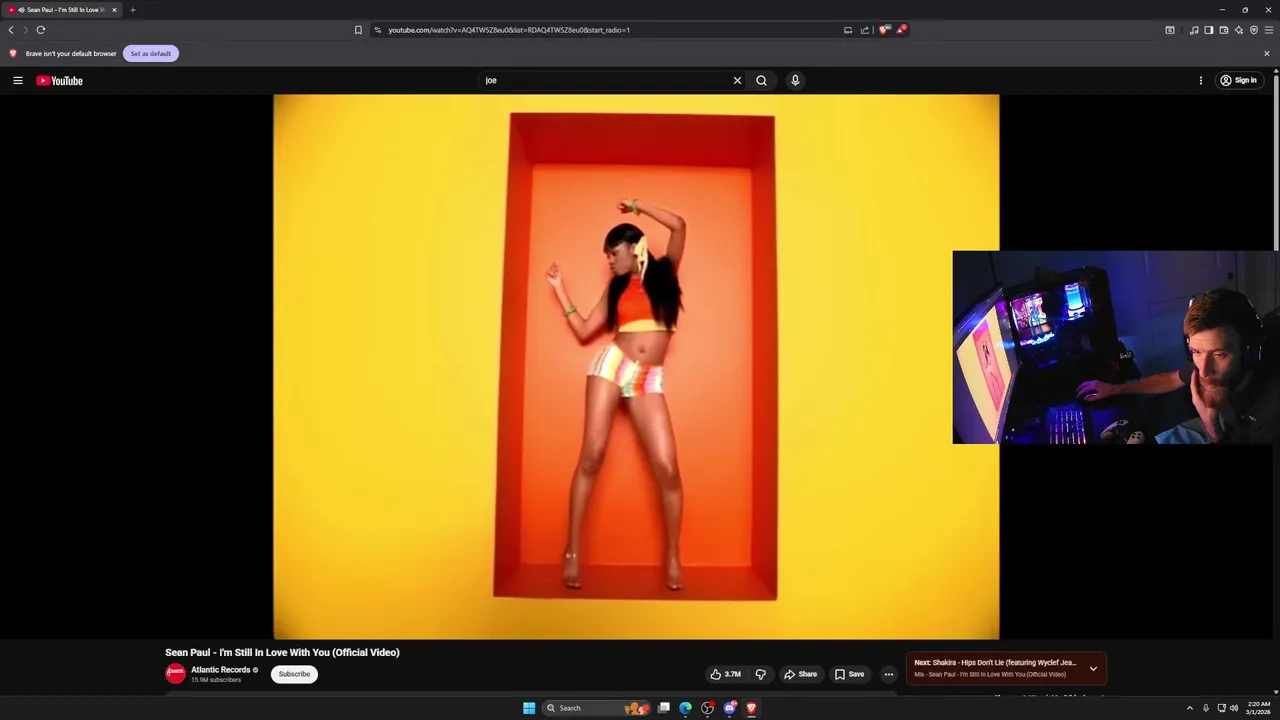
Task: Click the video title text
Action: click(x=282, y=652)
